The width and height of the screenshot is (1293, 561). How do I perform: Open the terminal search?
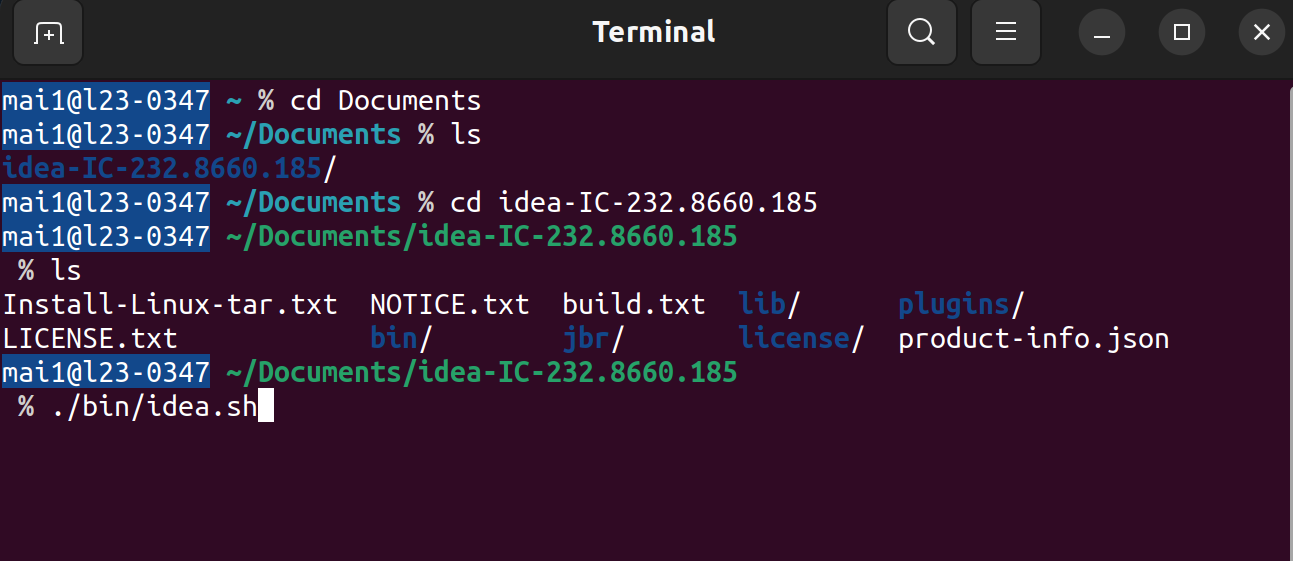click(921, 33)
